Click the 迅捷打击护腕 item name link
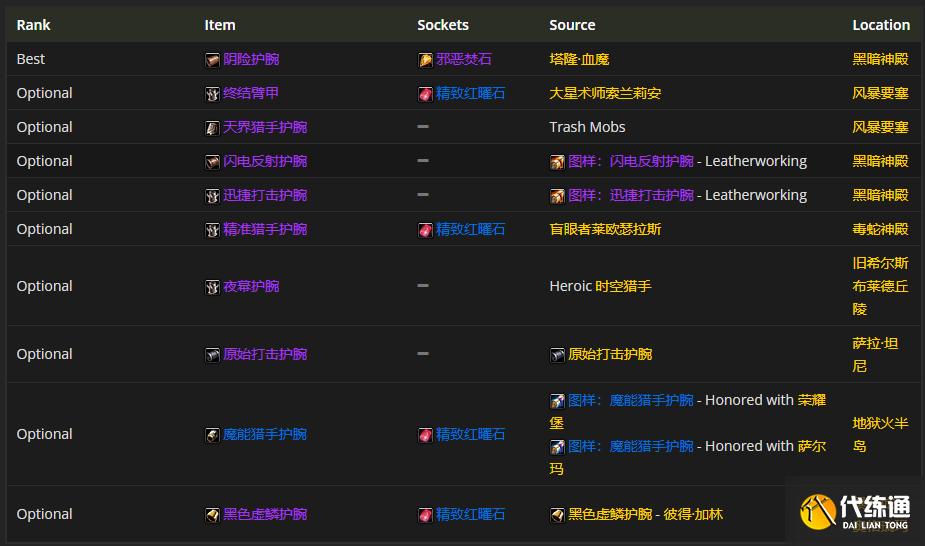 pyautogui.click(x=265, y=195)
